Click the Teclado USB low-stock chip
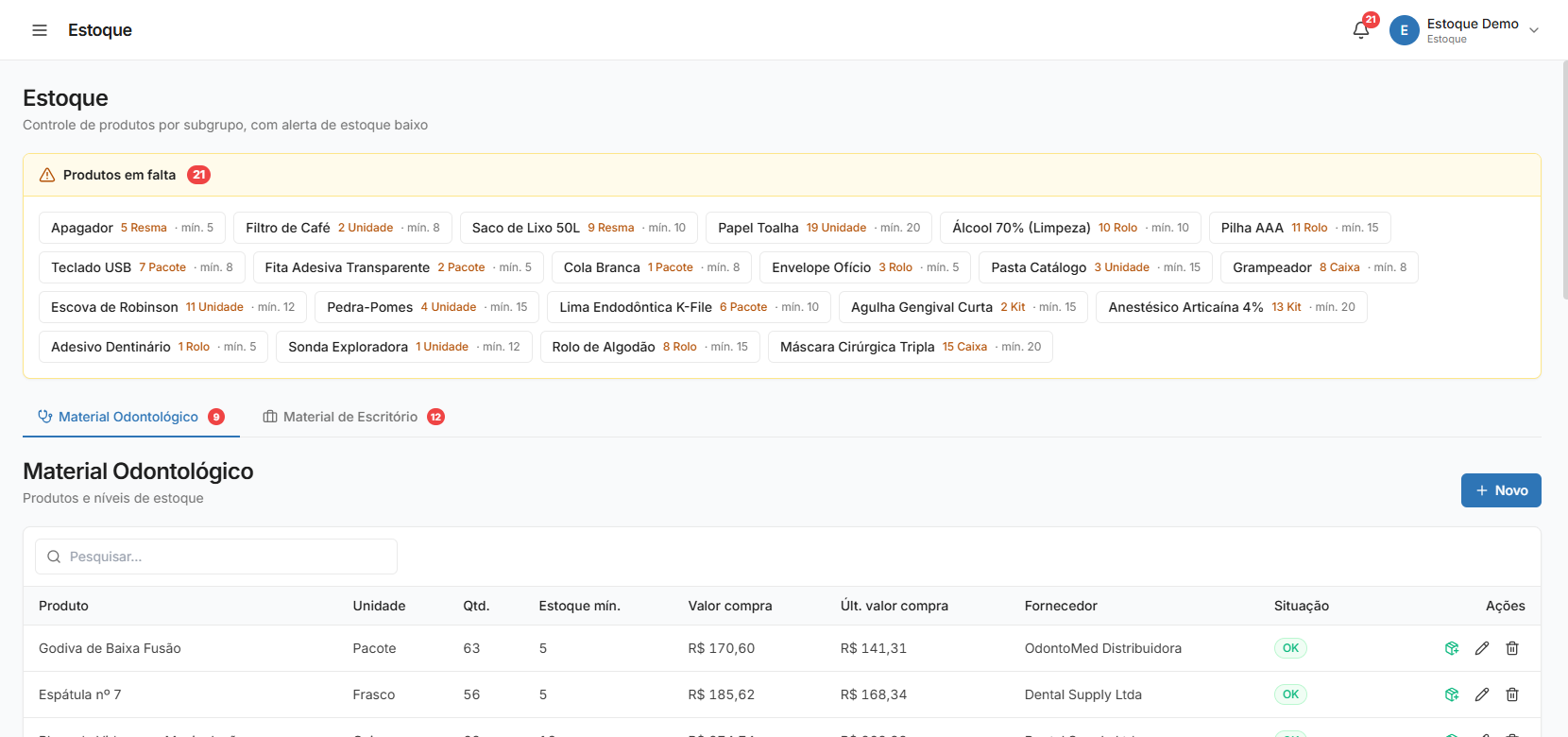 (142, 267)
